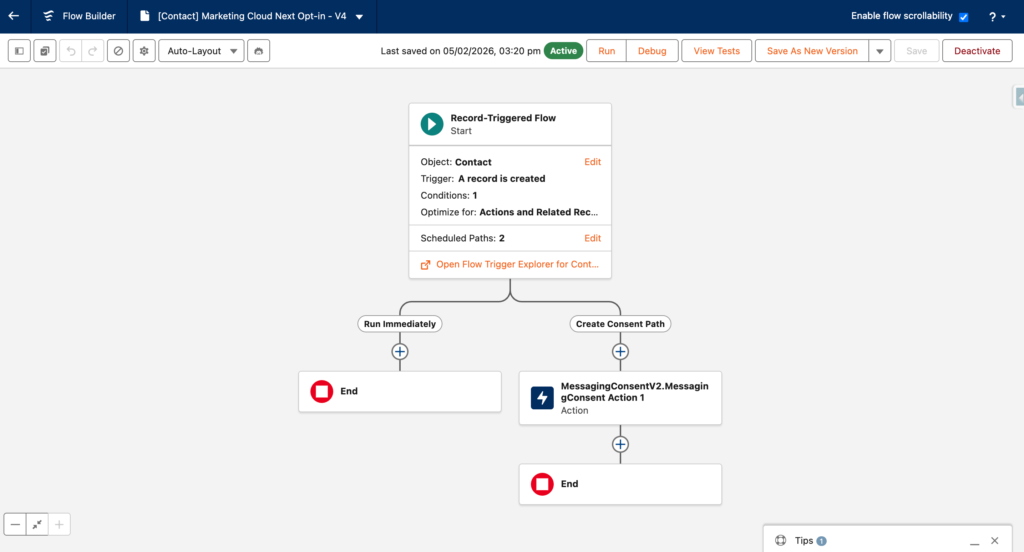Add element under Run Immediately path
Image resolution: width=1024 pixels, height=552 pixels.
coord(400,351)
